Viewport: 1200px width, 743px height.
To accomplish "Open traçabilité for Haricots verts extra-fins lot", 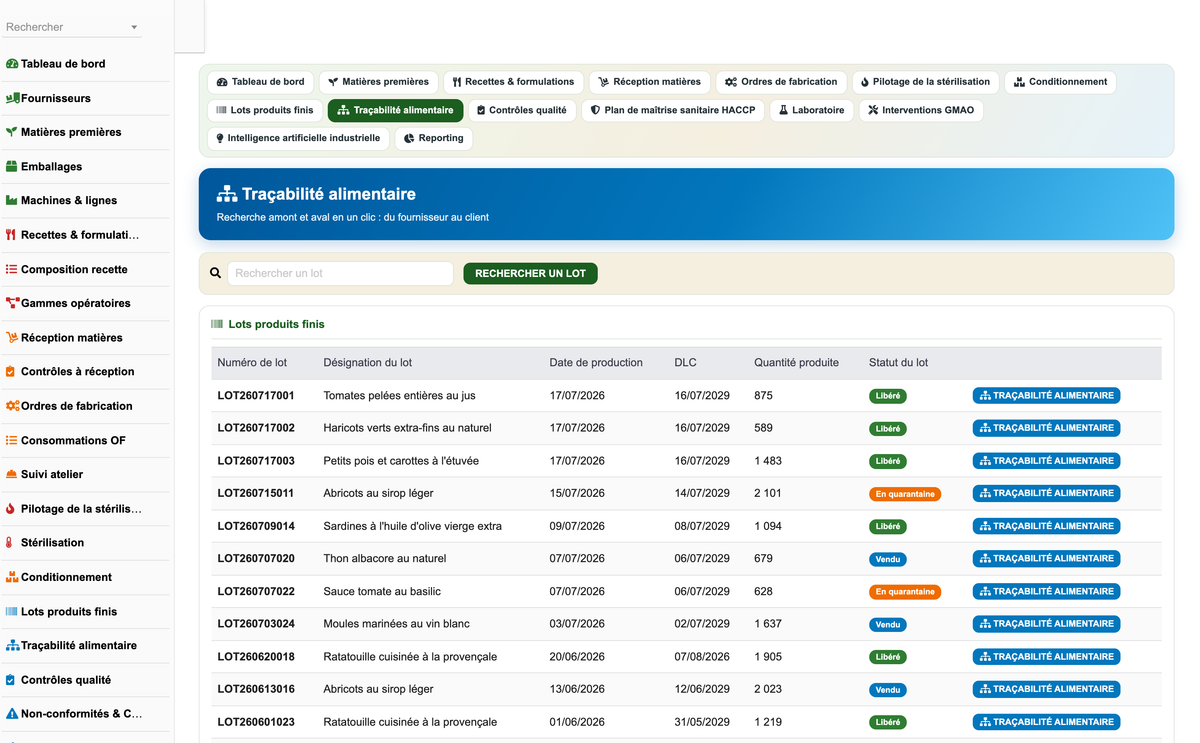I will 1046,428.
